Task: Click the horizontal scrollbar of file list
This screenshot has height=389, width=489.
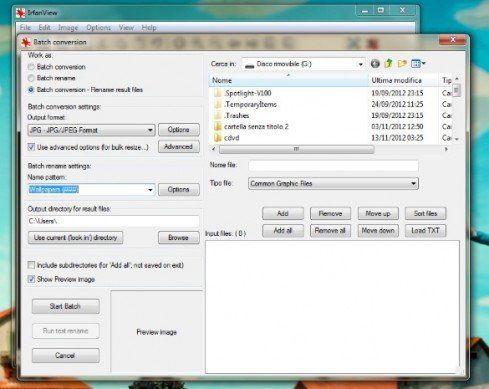Action: point(296,149)
